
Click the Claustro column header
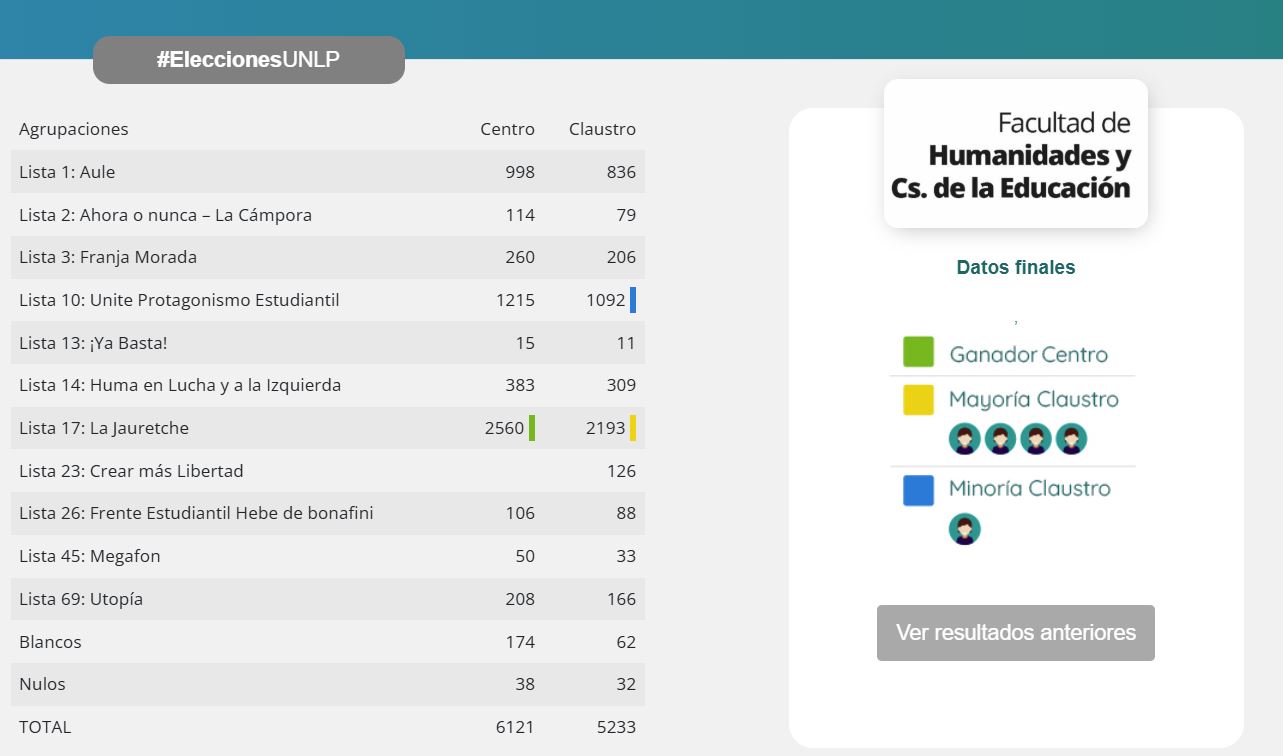click(x=602, y=129)
